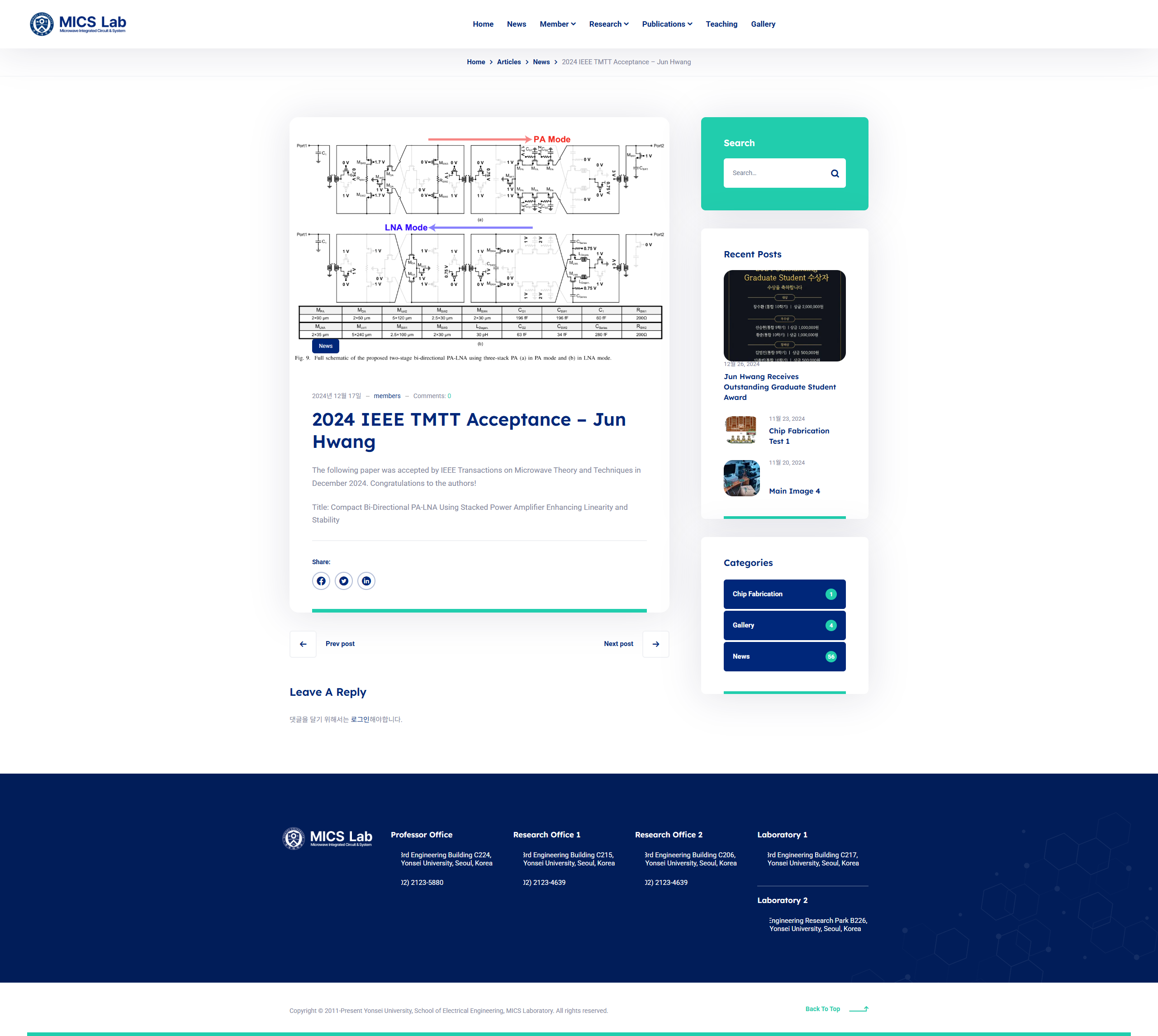
Task: Click the Research Office 2 heading
Action: point(669,835)
